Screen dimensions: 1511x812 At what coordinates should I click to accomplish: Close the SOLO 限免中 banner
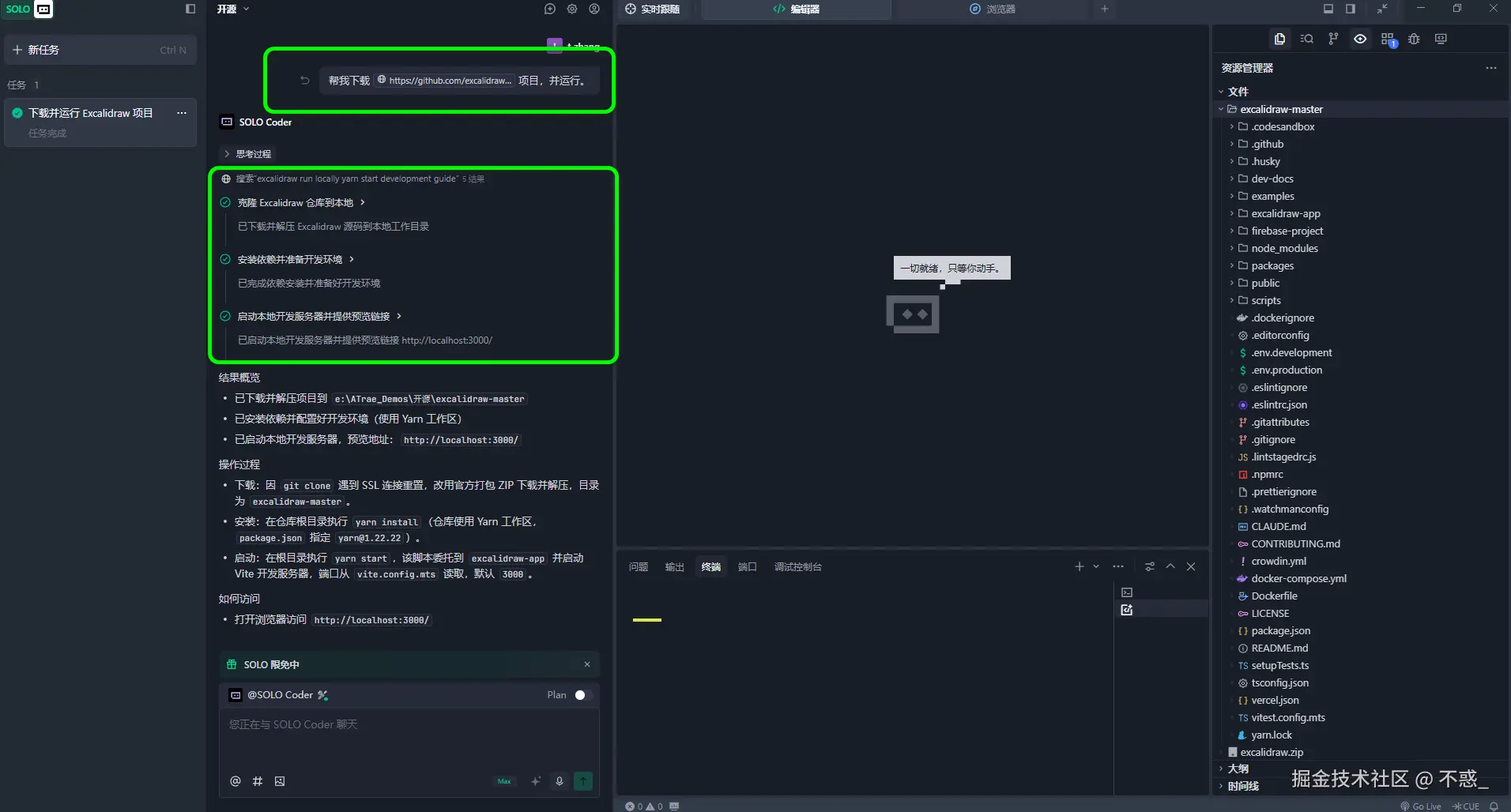coord(587,664)
